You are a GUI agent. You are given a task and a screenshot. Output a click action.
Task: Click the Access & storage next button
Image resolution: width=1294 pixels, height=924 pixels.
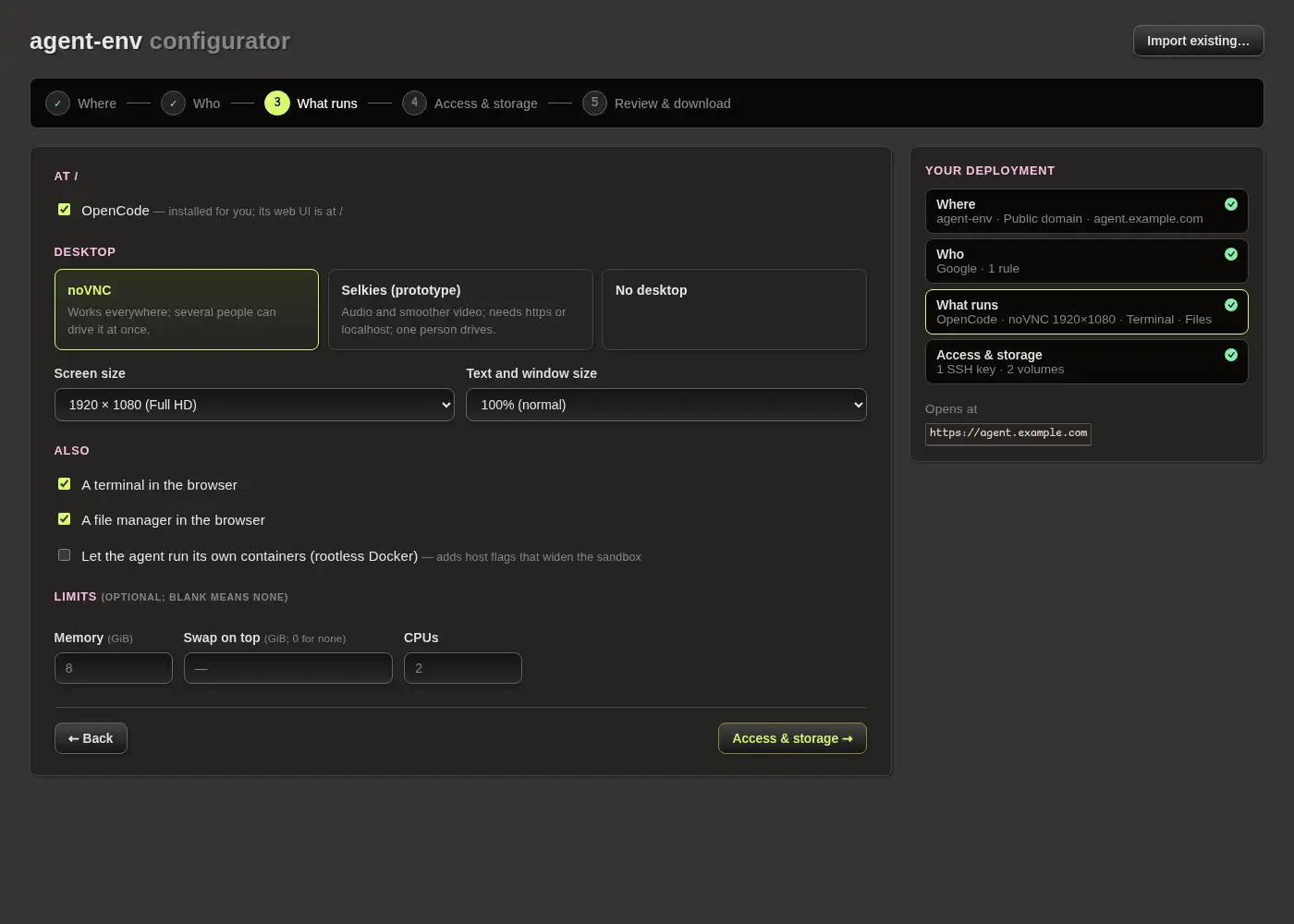point(792,738)
